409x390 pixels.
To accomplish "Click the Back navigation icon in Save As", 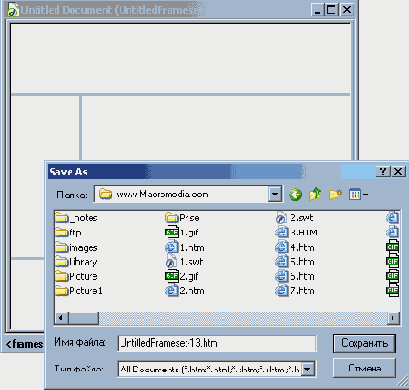I will coord(295,194).
